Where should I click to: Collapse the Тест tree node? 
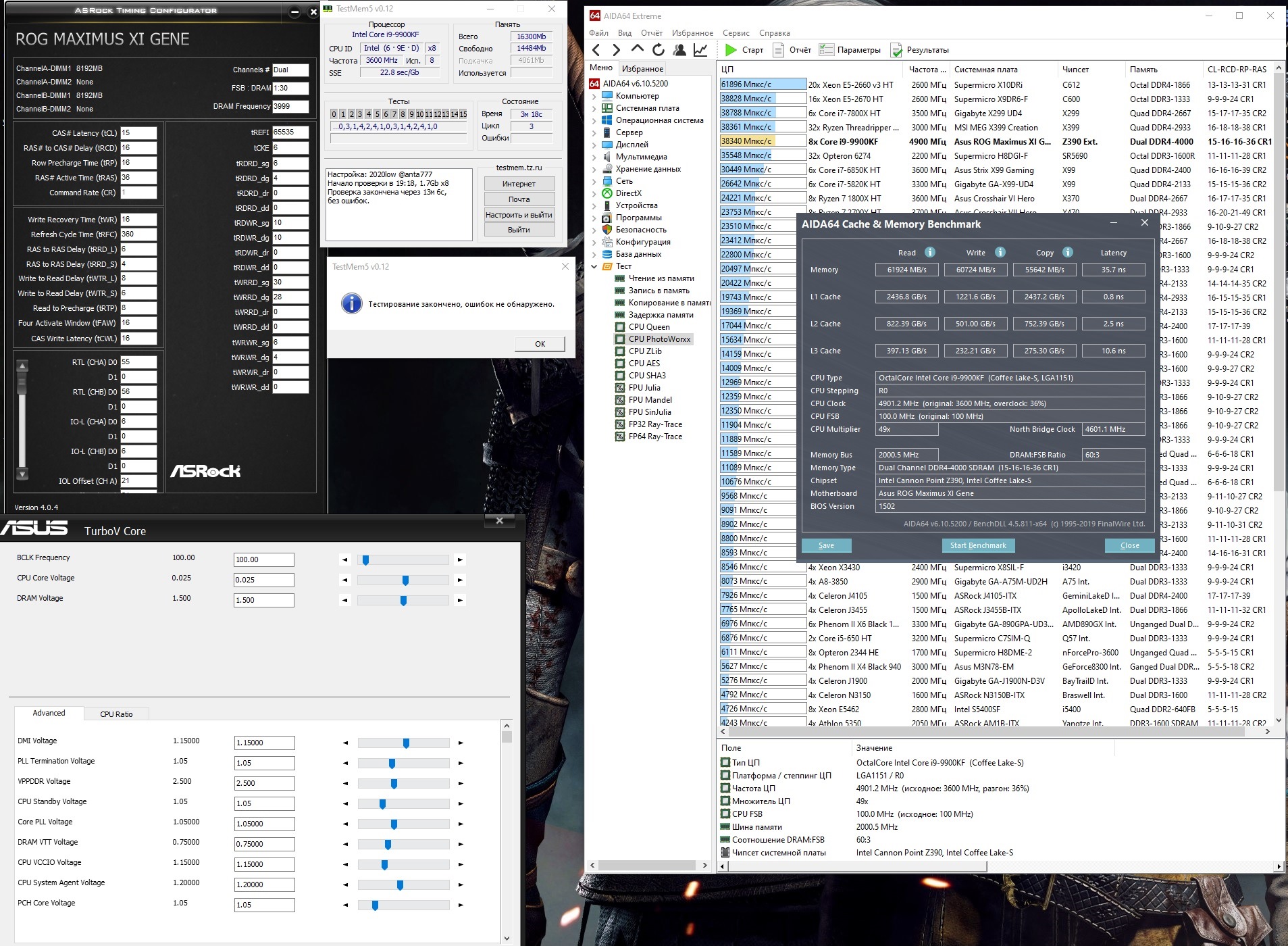(594, 266)
